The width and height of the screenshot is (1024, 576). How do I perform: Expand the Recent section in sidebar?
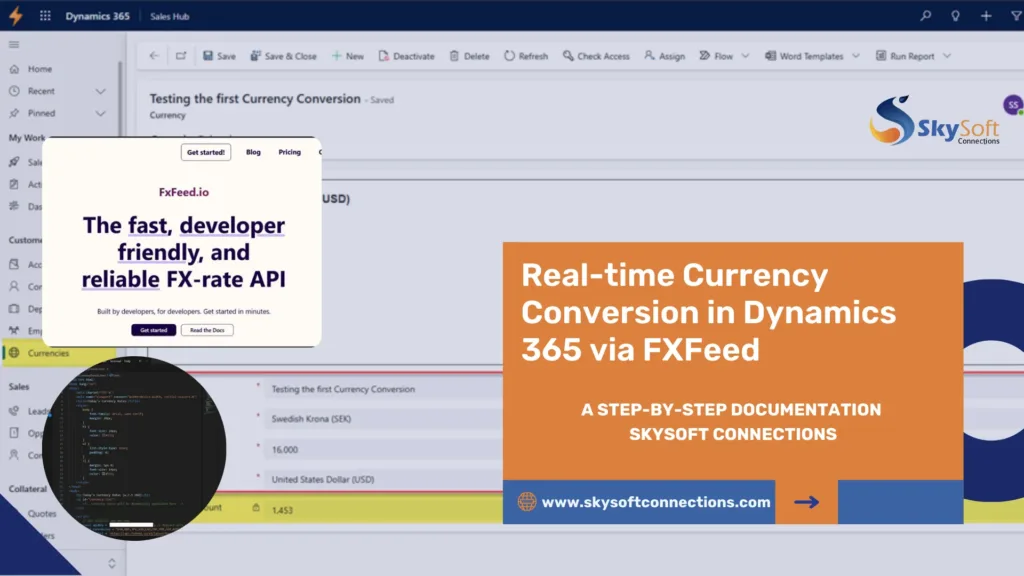coord(100,91)
